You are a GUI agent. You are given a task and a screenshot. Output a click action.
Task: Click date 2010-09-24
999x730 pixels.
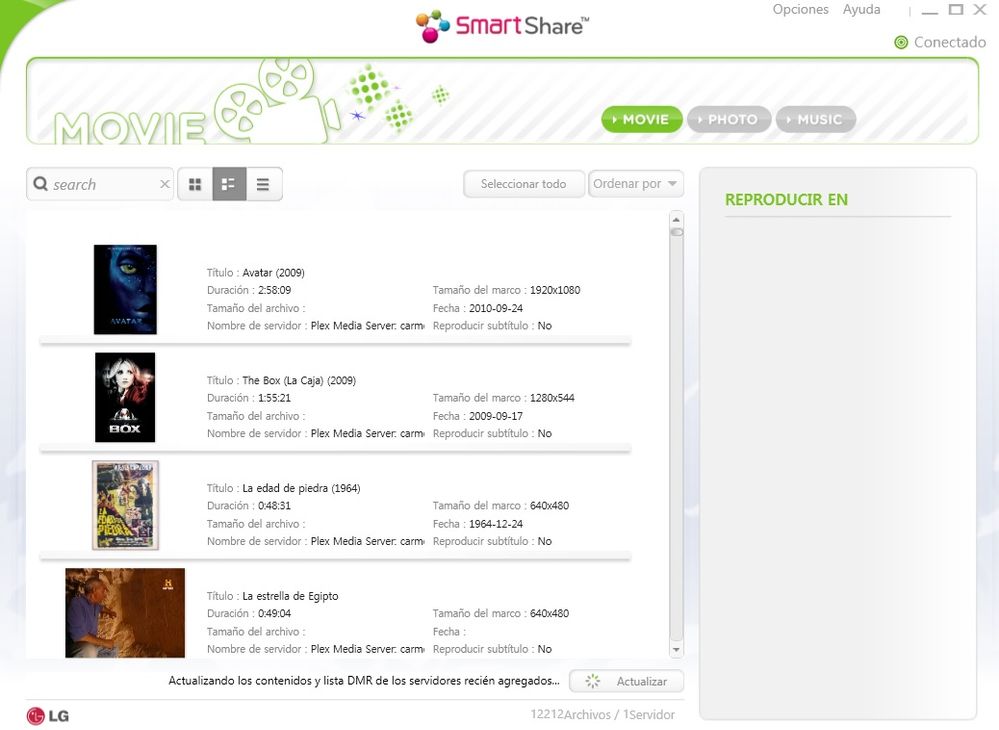[x=496, y=308]
